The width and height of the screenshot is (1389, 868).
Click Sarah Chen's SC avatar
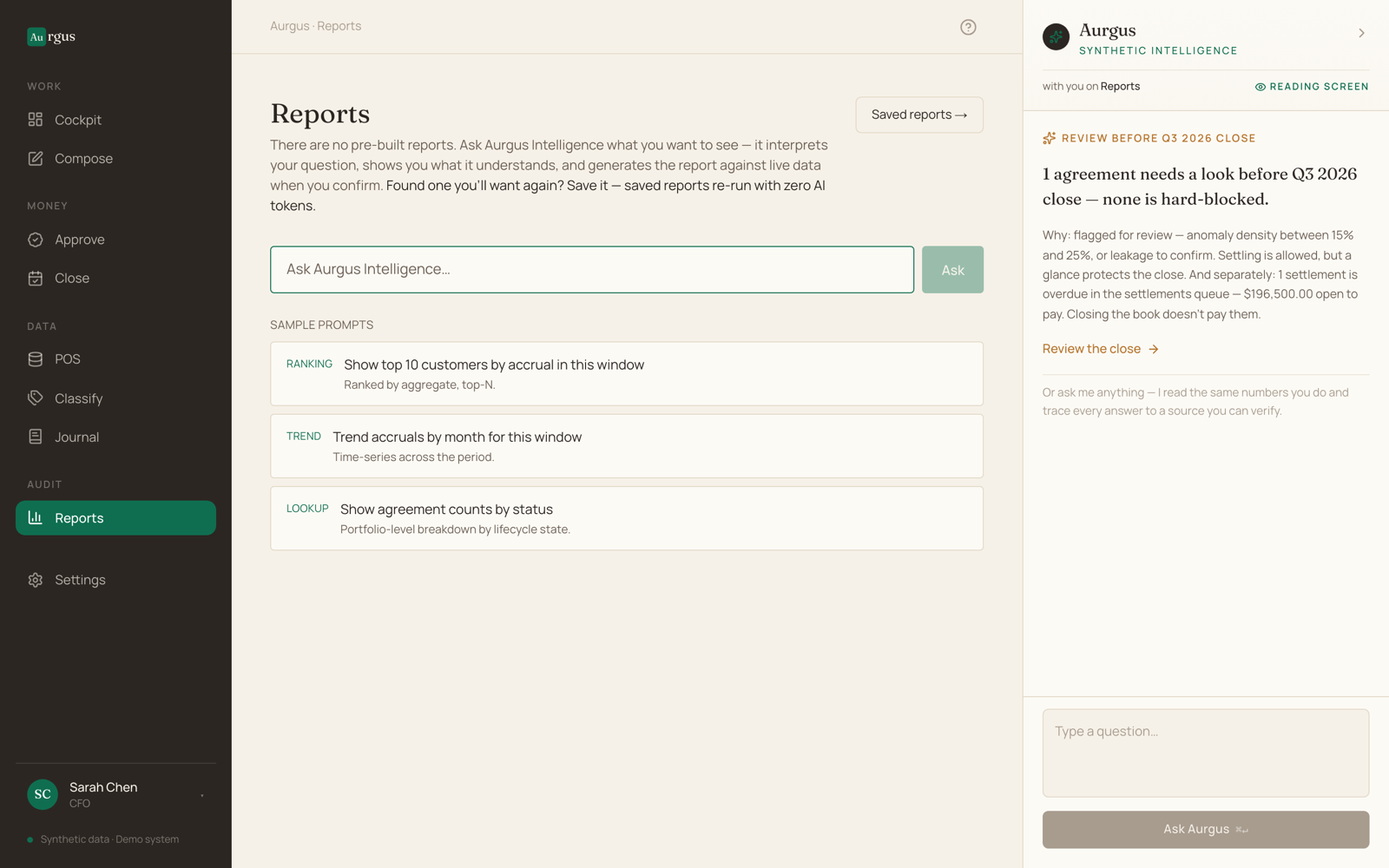[43, 794]
